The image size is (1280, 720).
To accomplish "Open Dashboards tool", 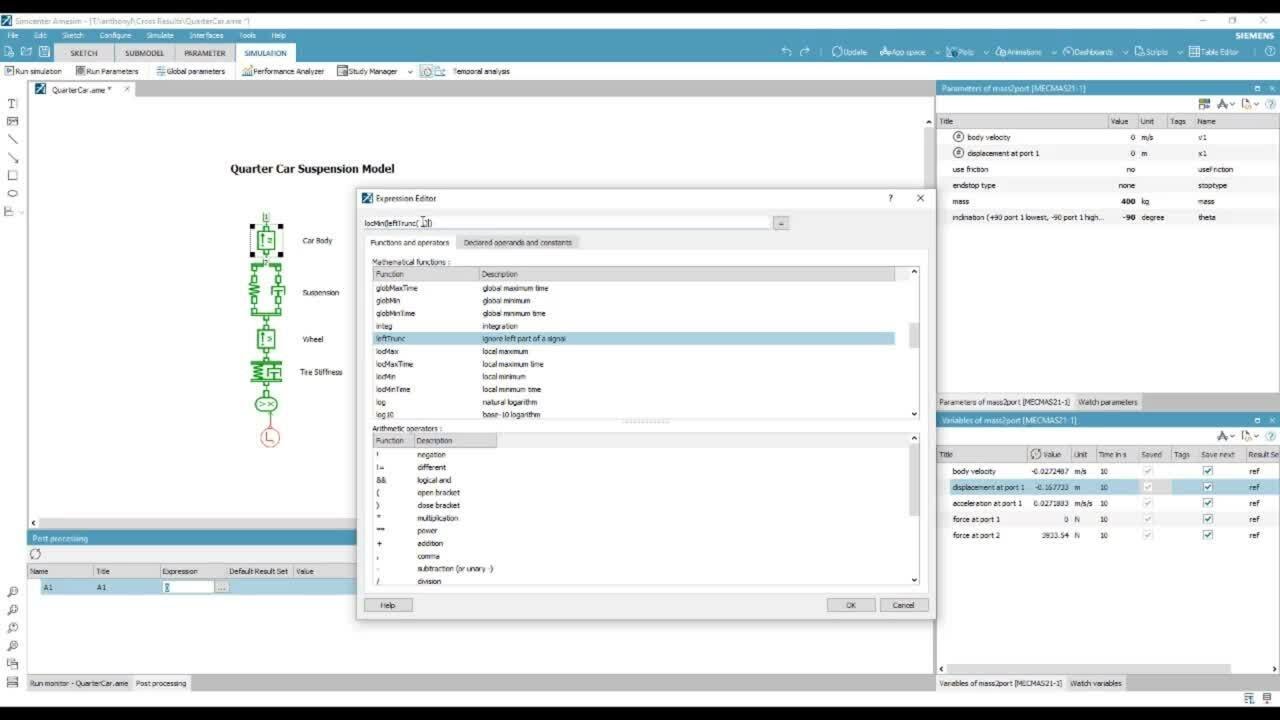I will click(1087, 52).
